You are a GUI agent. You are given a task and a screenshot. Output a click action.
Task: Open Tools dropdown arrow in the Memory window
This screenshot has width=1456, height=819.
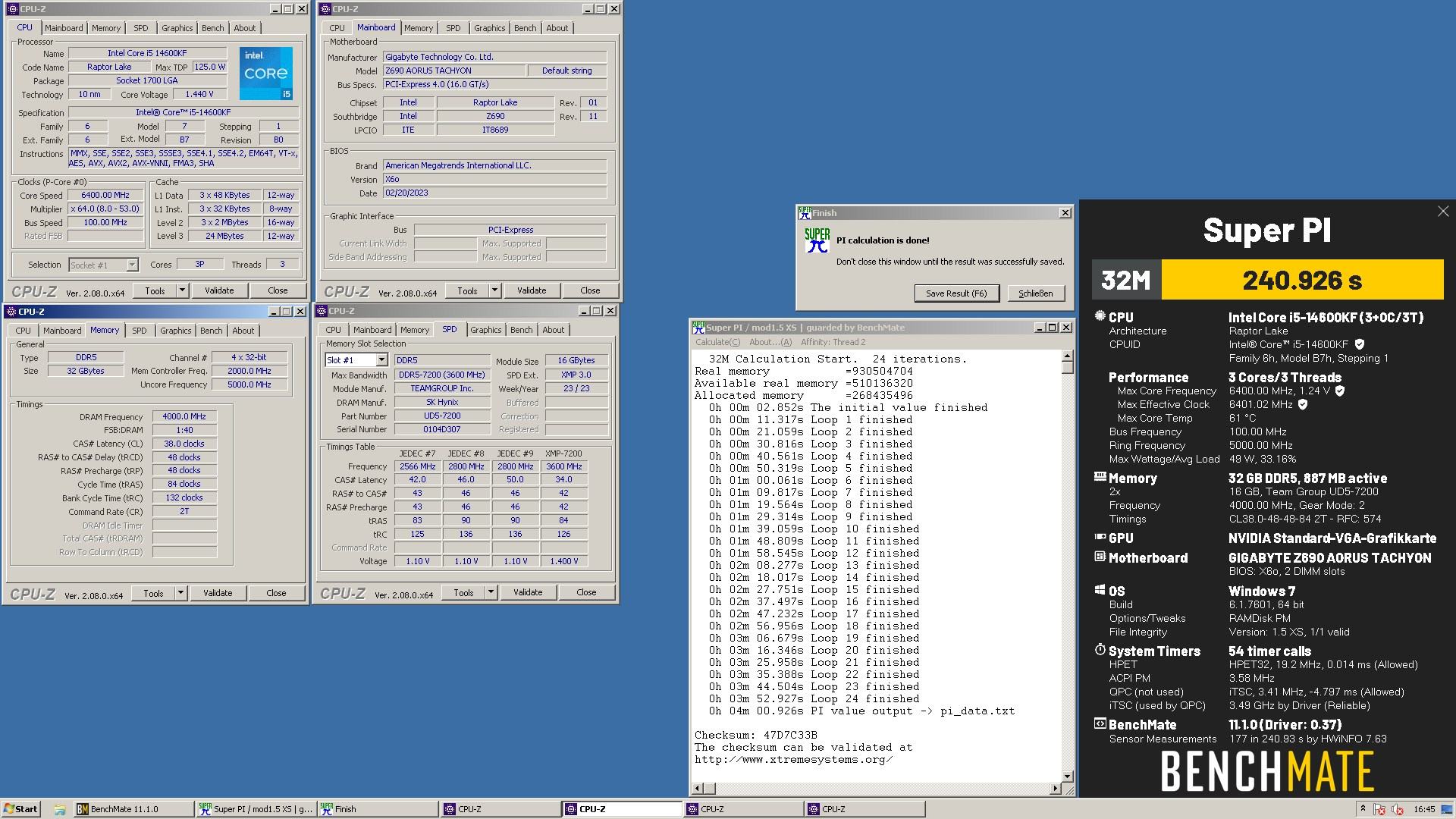pos(180,593)
